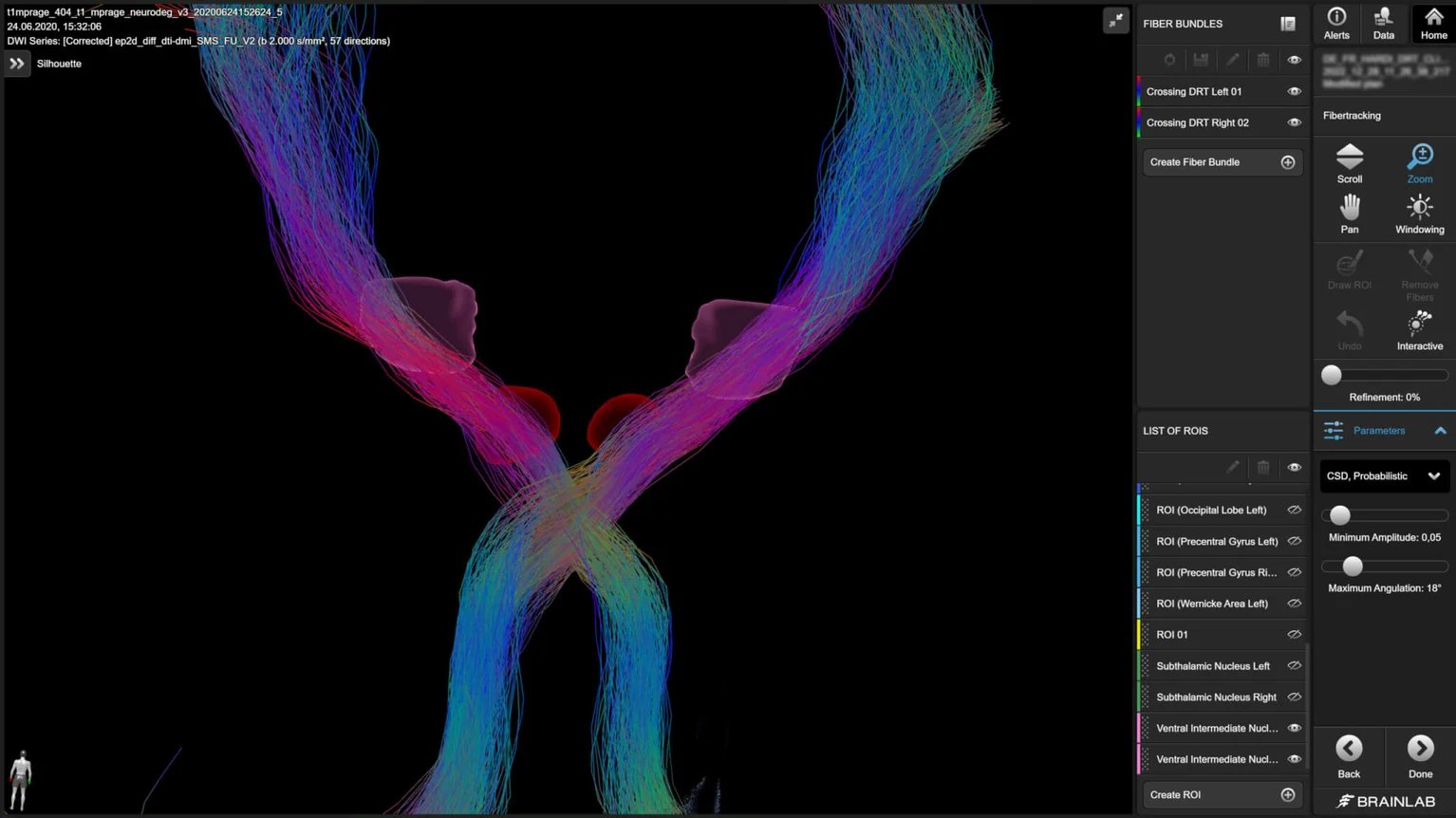Expand the view sidebar with double-chevron icon
The height and width of the screenshot is (818, 1456).
click(x=17, y=64)
